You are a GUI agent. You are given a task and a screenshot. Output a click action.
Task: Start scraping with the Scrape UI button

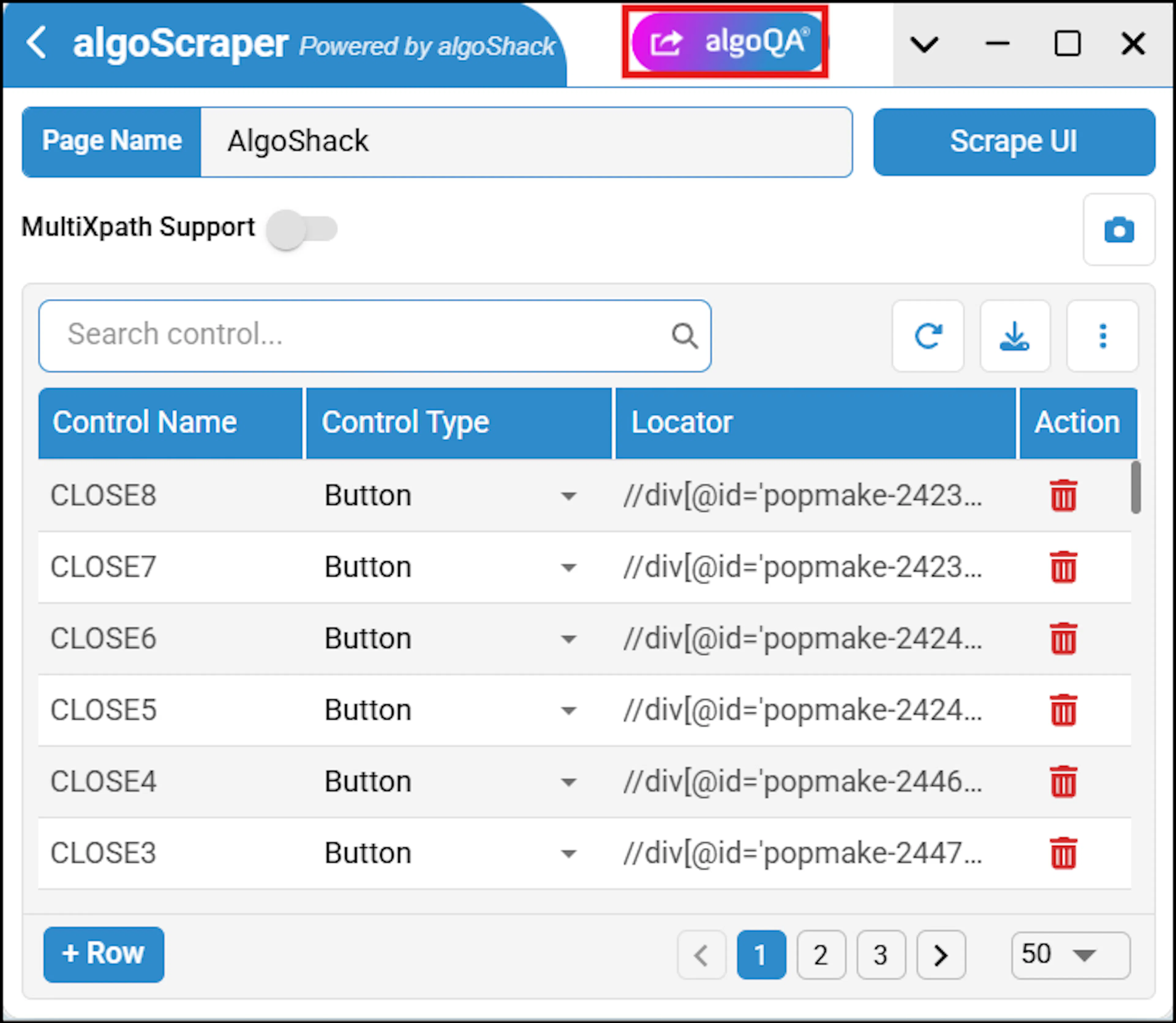(1014, 142)
